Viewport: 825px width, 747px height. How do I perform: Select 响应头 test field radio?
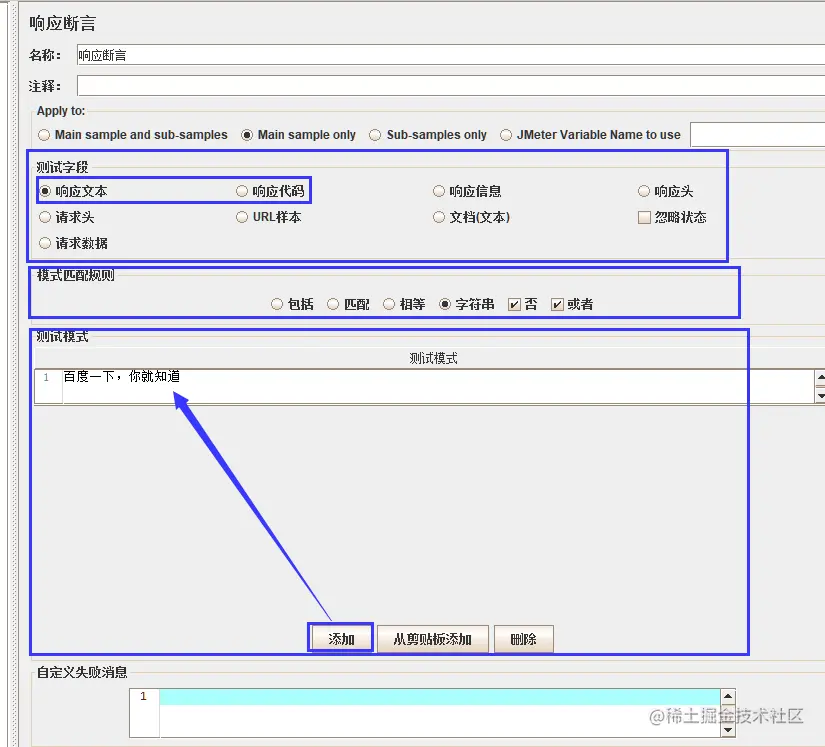[643, 191]
